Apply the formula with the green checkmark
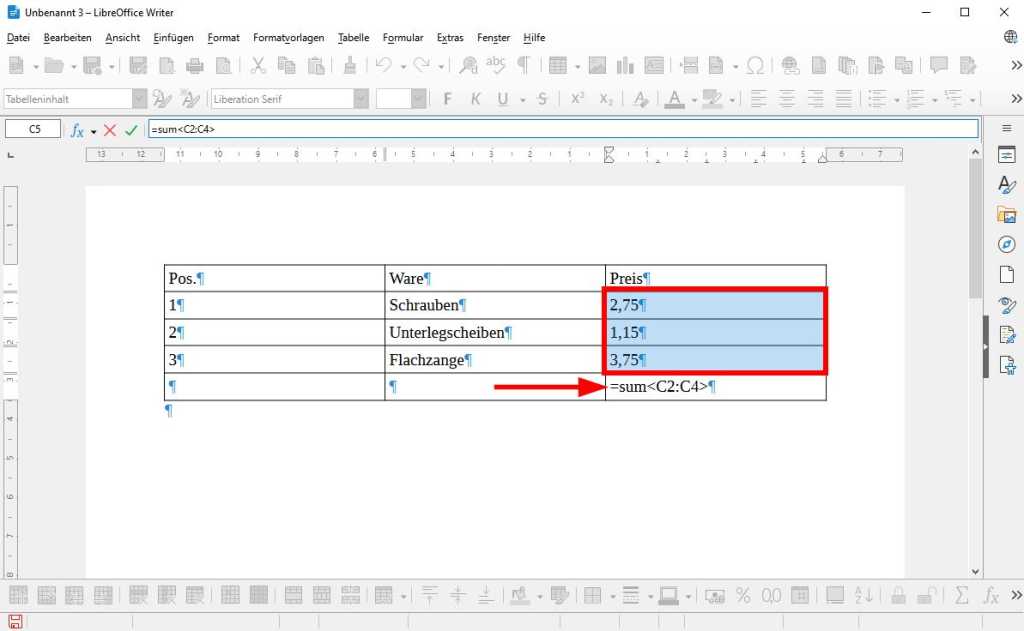The height and width of the screenshot is (631, 1024). [130, 129]
